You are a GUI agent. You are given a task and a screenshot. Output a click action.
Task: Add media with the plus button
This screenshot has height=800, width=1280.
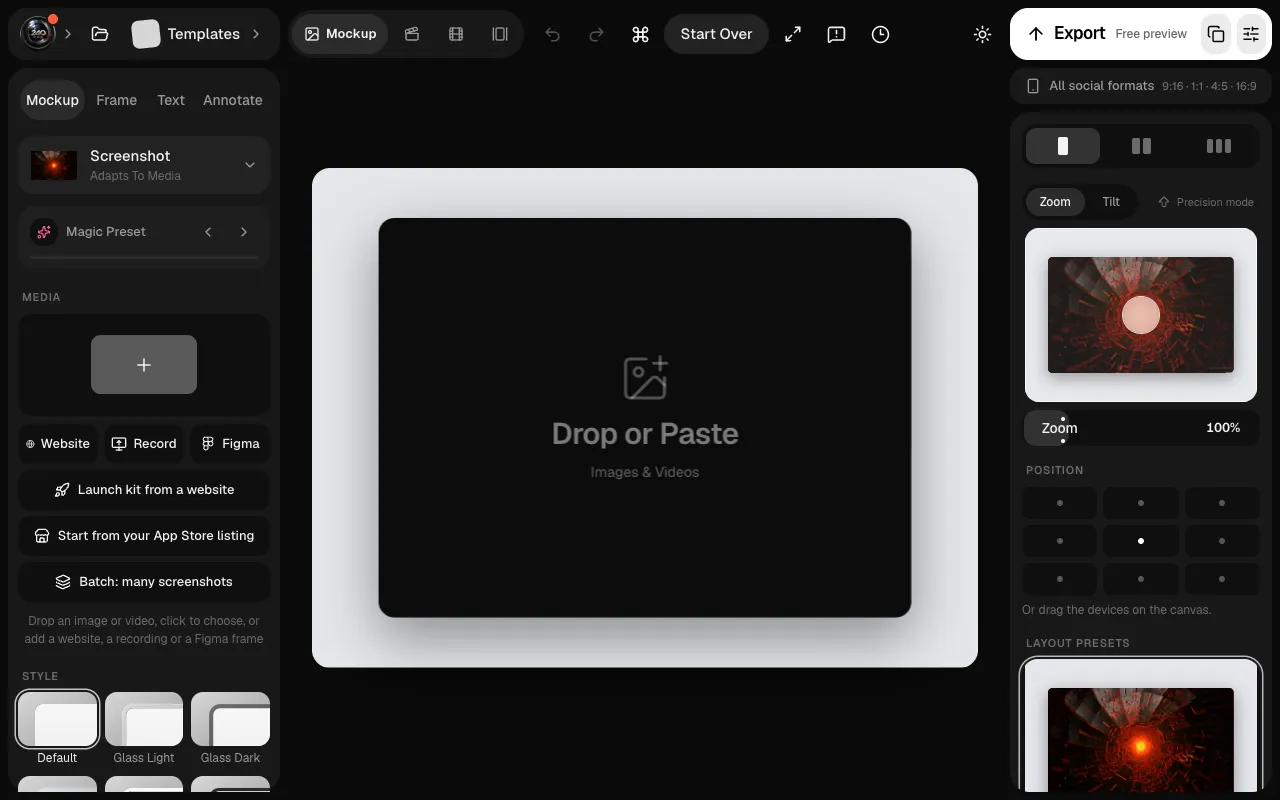point(144,364)
